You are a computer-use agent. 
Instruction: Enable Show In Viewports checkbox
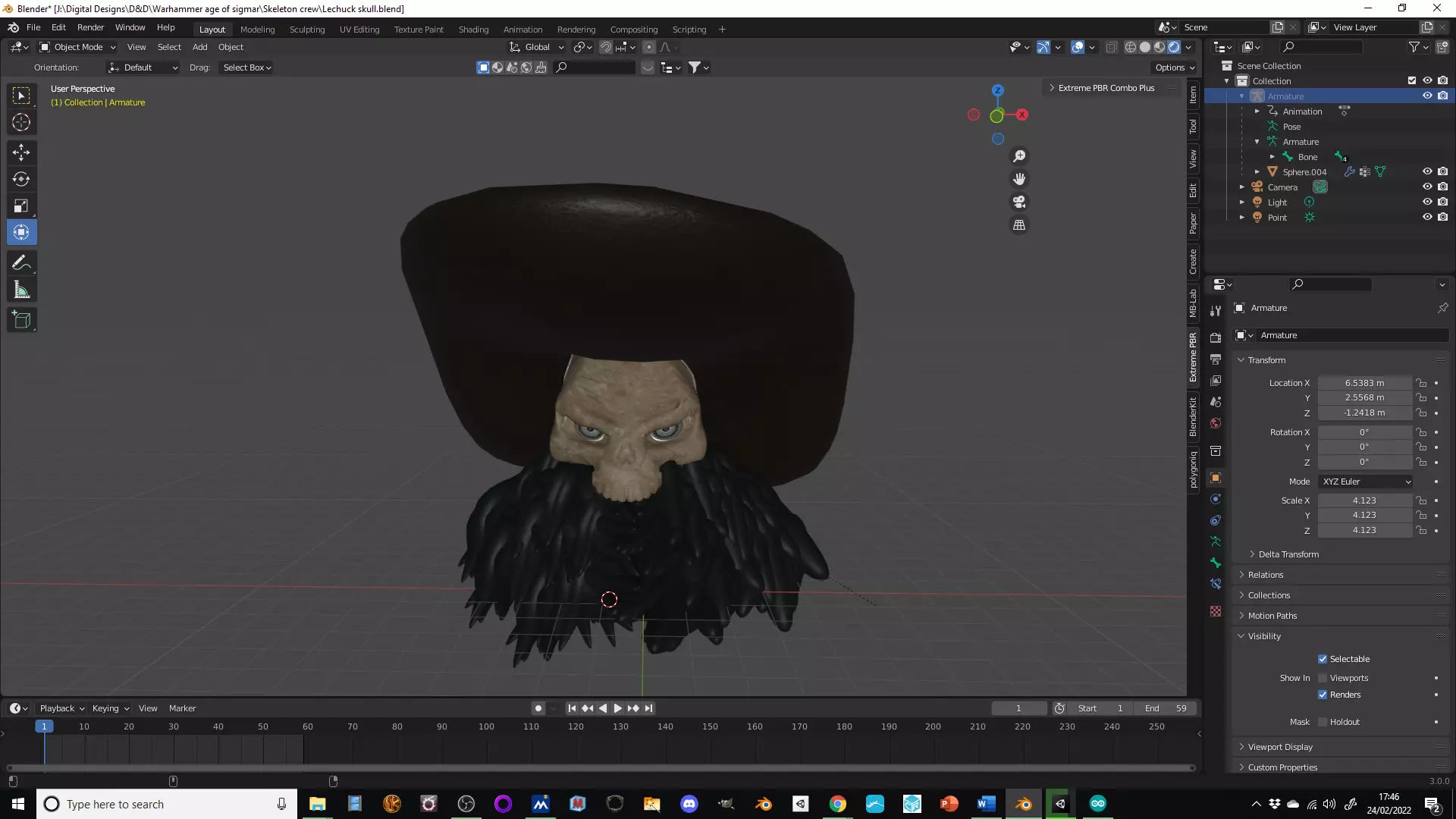click(x=1323, y=678)
